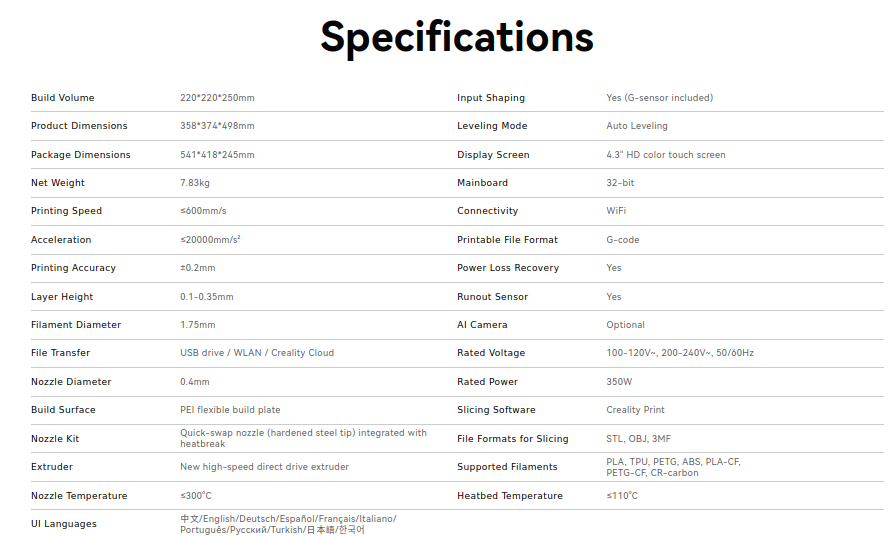Select the 220*220*250mm build volume value

point(217,98)
